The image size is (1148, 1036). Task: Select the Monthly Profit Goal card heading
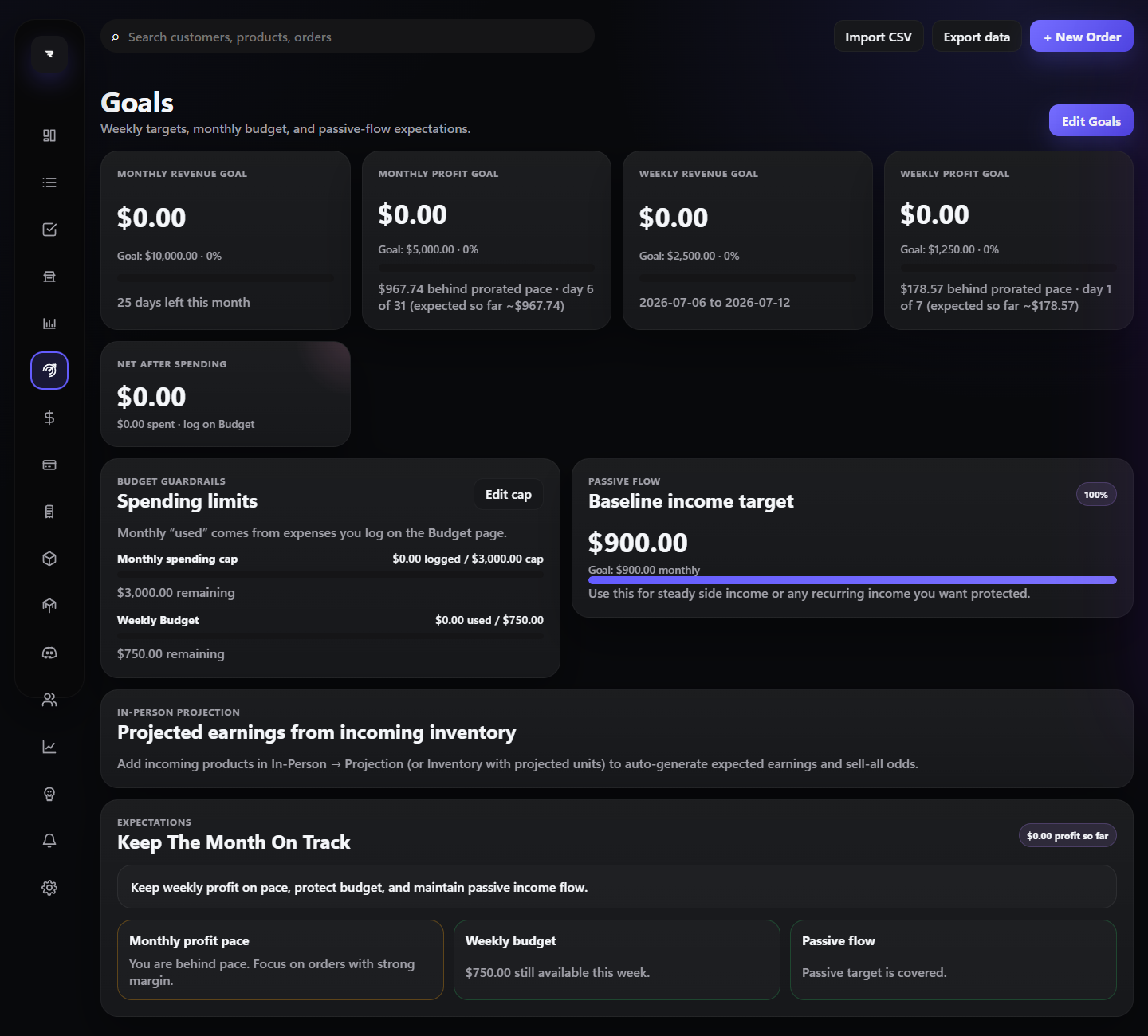[438, 174]
